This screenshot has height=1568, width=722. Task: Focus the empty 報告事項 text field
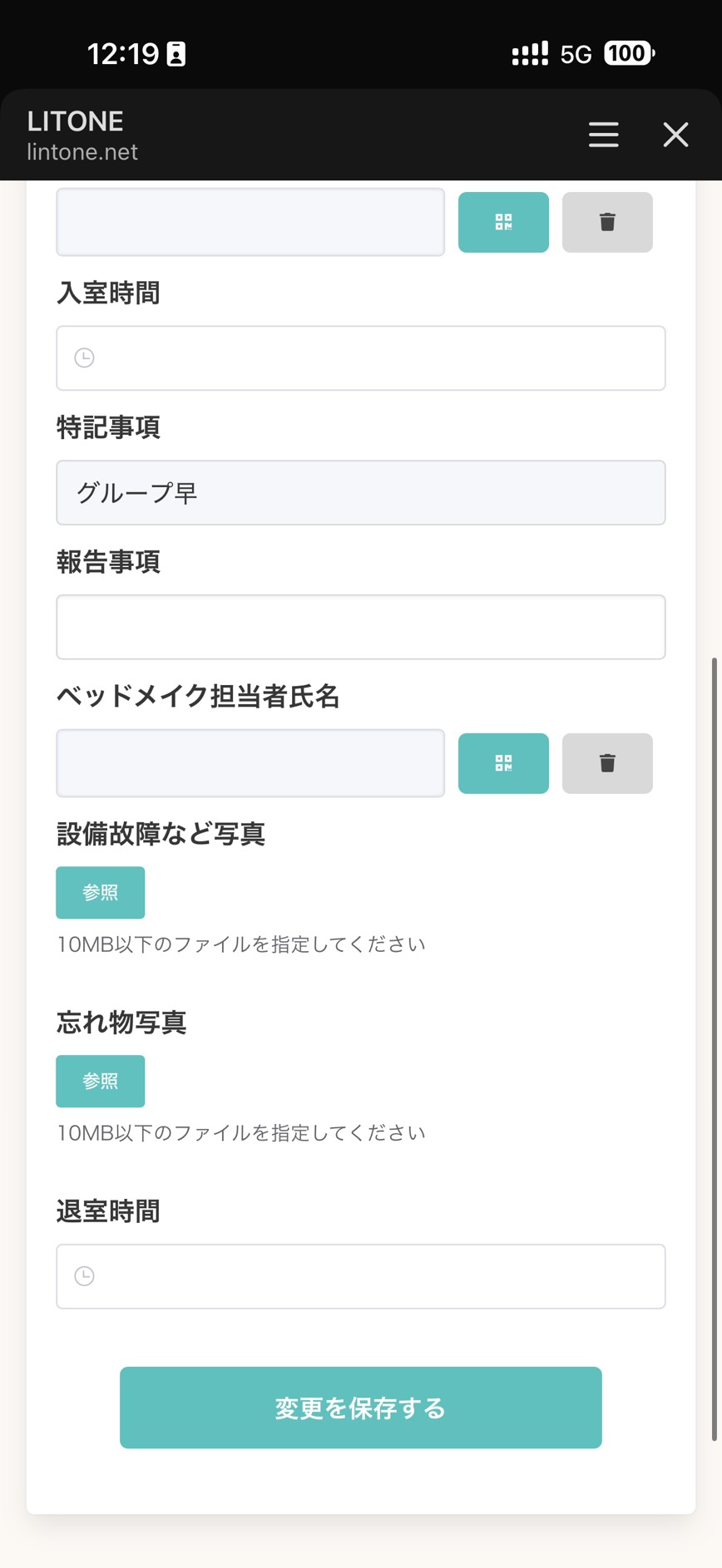(x=360, y=627)
